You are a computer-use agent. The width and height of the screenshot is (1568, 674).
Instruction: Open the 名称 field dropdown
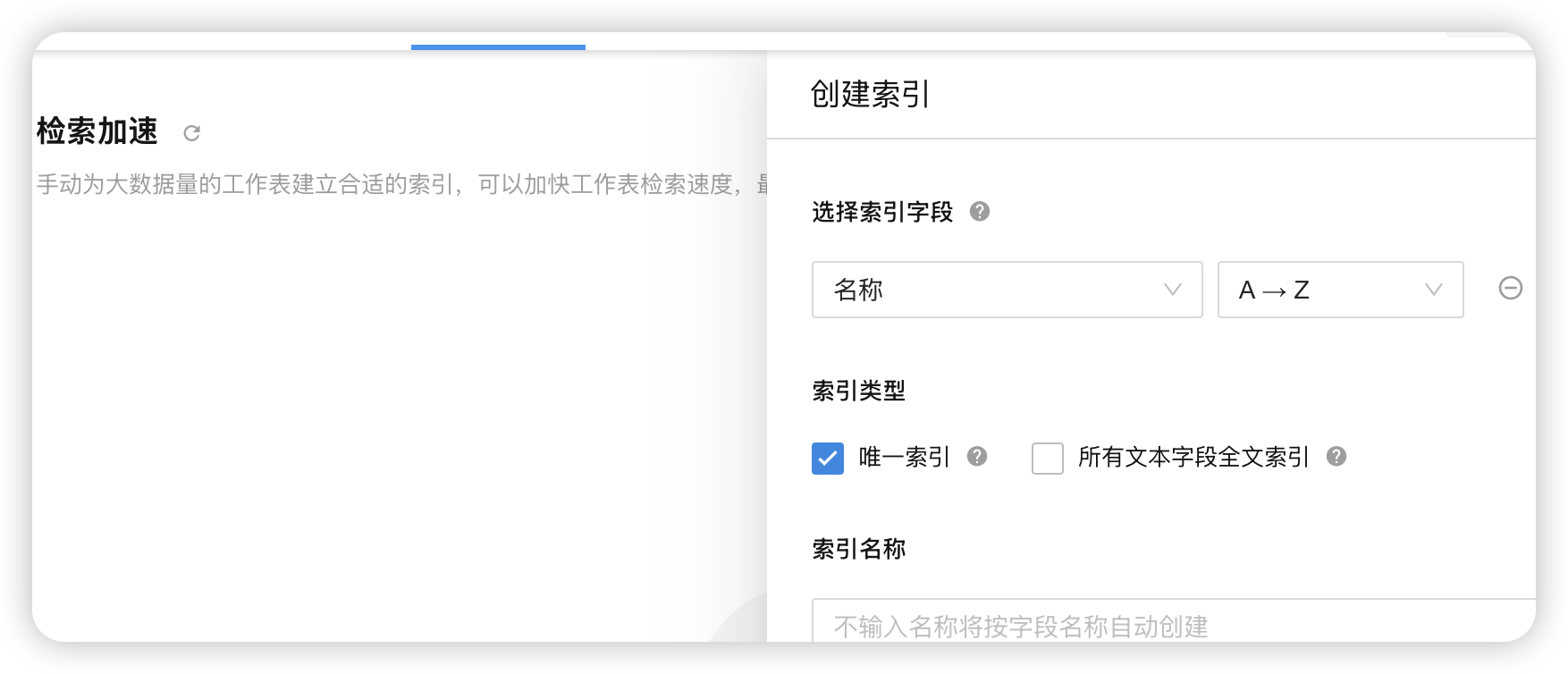pos(1007,290)
